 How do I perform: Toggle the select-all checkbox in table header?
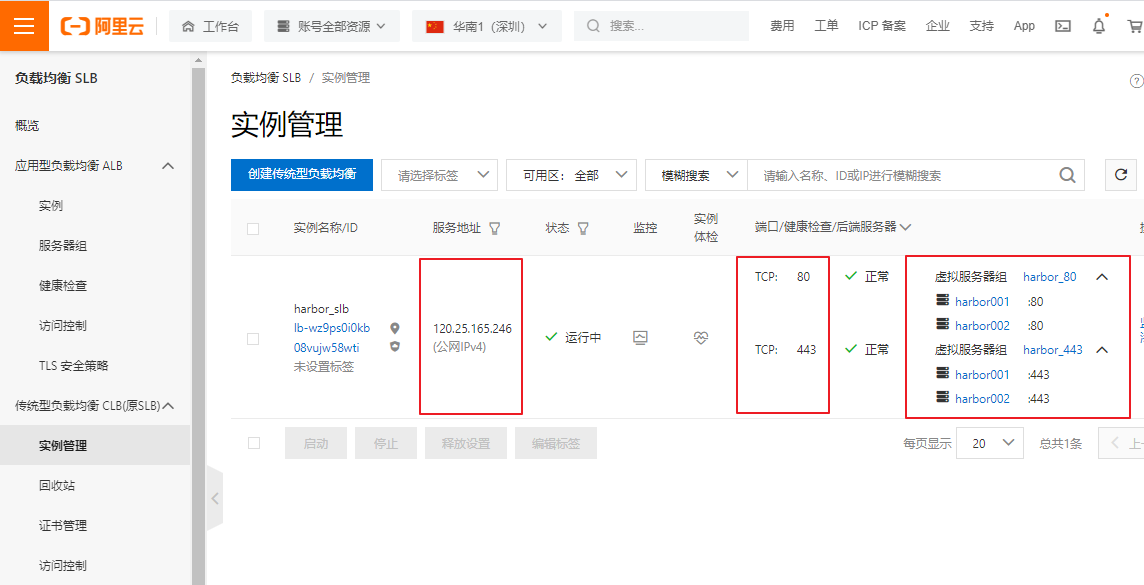pyautogui.click(x=253, y=229)
